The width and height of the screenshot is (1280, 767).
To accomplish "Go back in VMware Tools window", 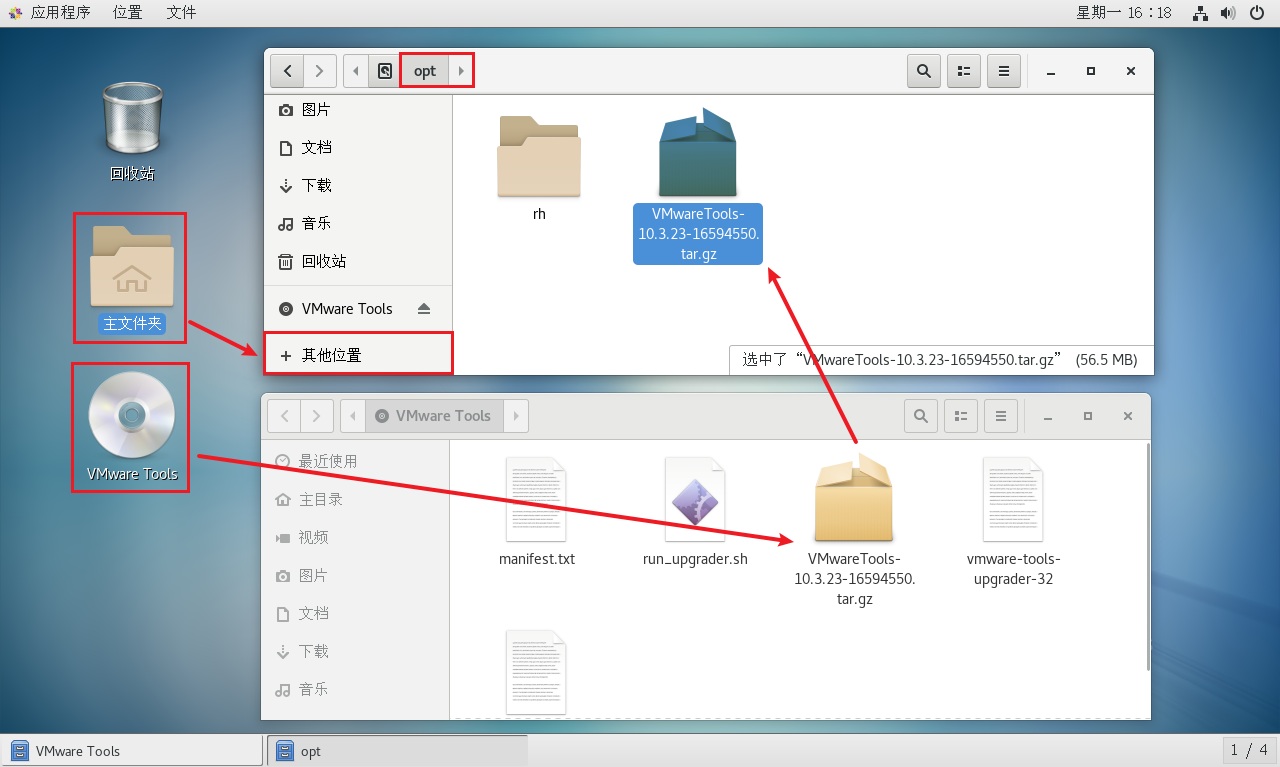I will coord(284,416).
